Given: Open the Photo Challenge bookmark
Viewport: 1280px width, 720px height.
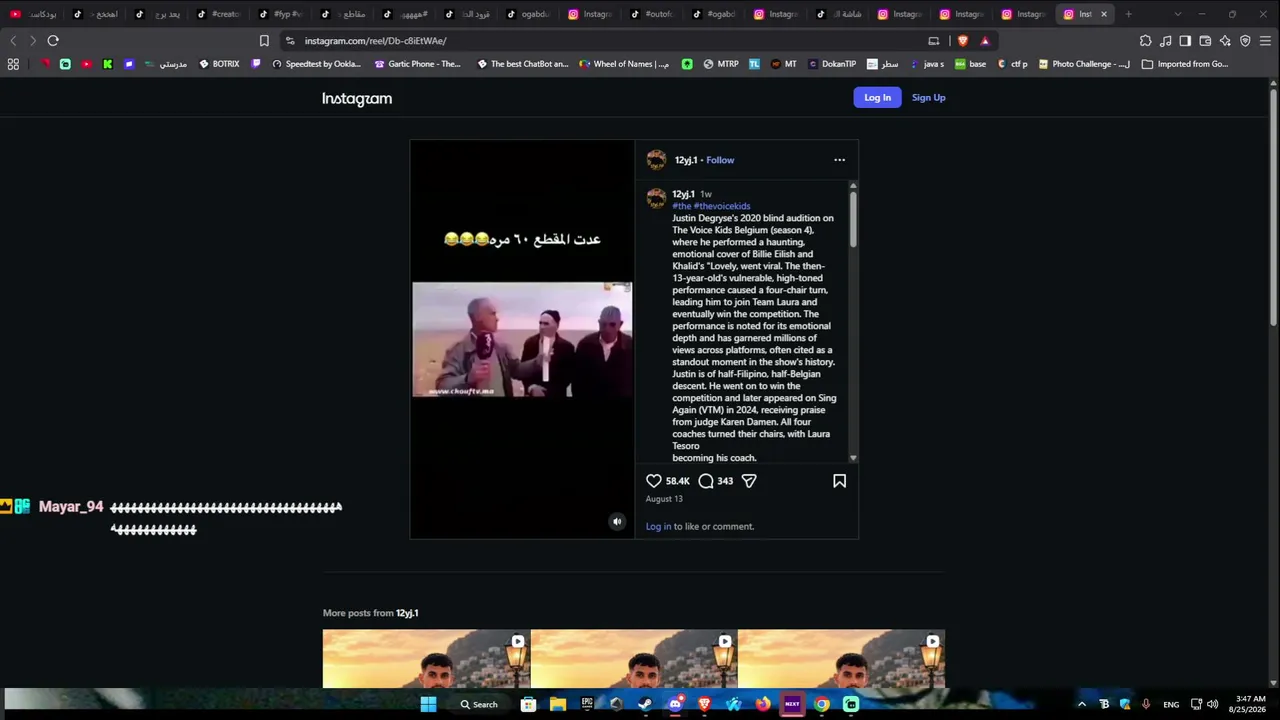Looking at the screenshot, I should tap(1084, 64).
